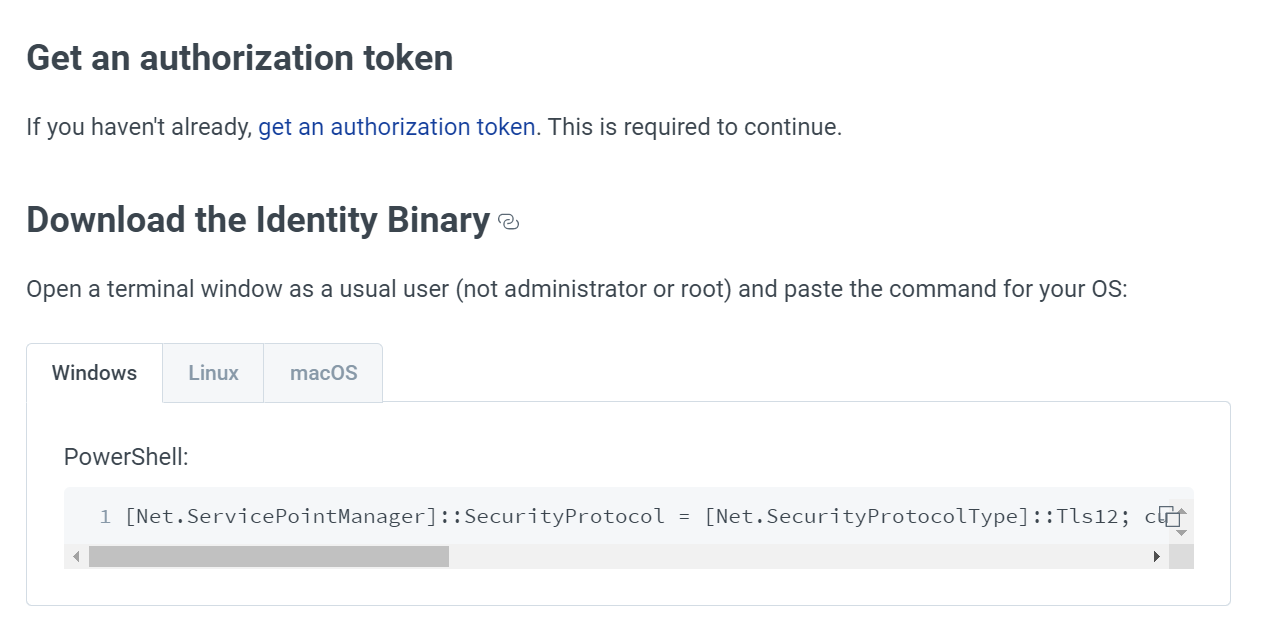1265x627 pixels.
Task: Click inside the Net.ServicePointManager code text
Action: (x=283, y=517)
